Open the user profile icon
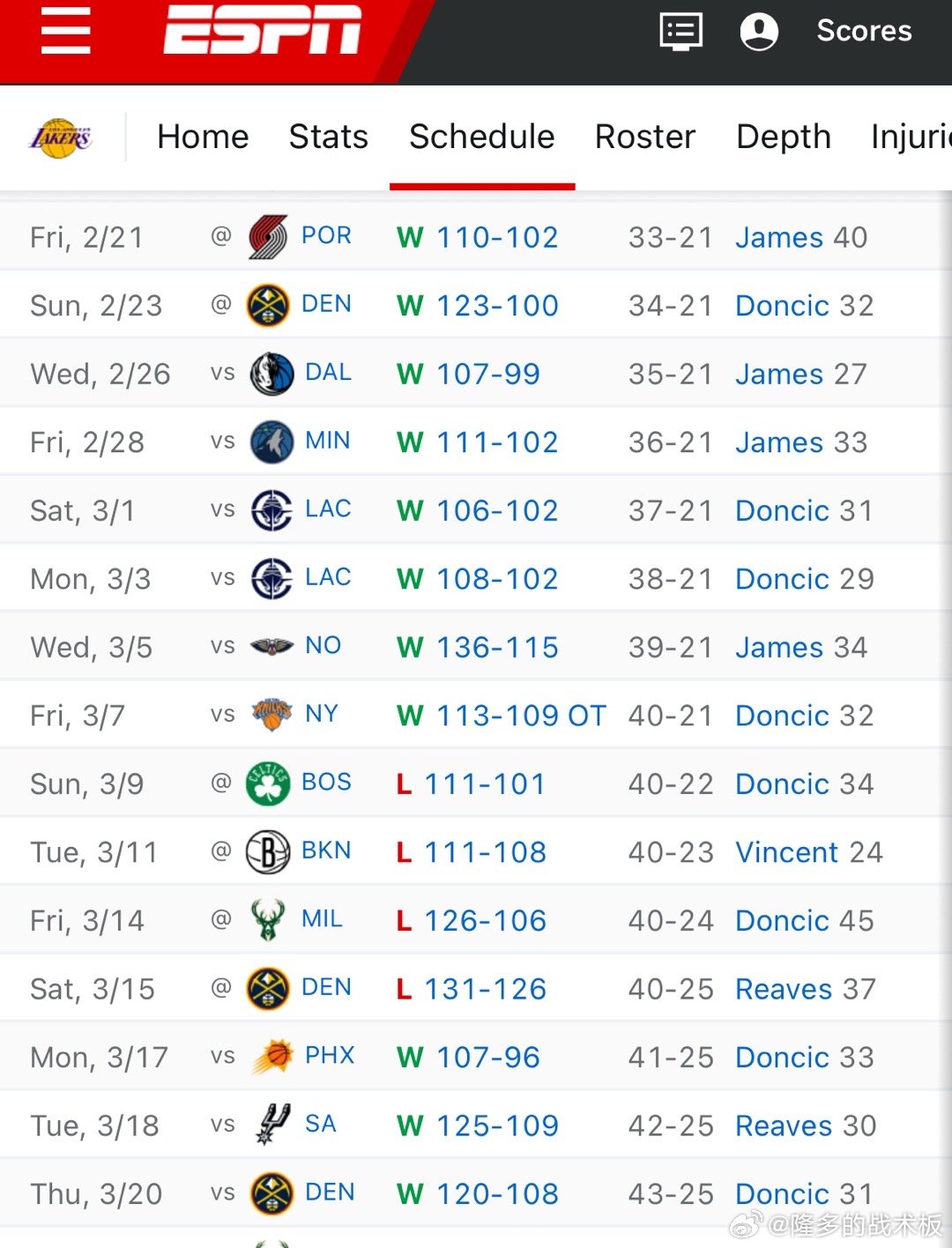 coord(758,32)
